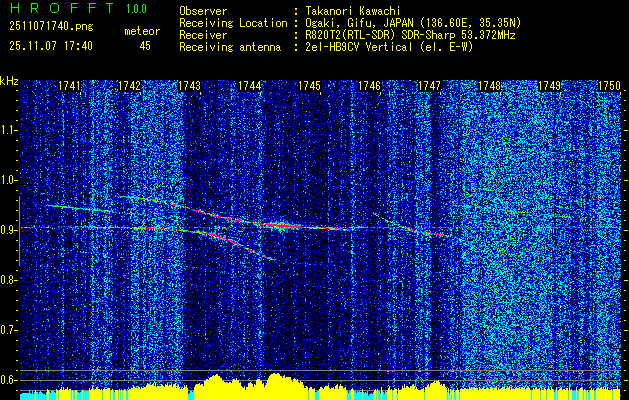Click the location Ogaki, Gifu, JAPAN
Image resolution: width=629 pixels, height=400 pixels.
(359, 23)
